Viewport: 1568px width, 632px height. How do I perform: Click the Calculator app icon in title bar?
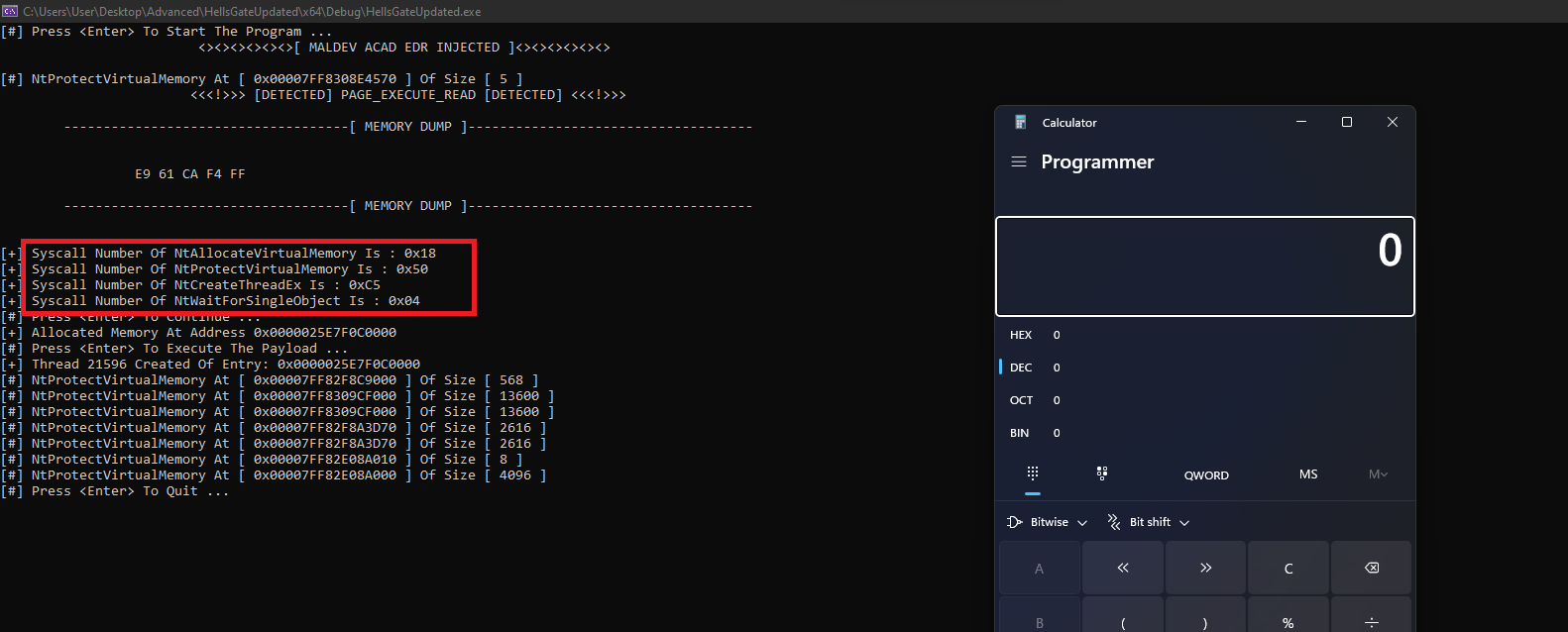click(1020, 122)
